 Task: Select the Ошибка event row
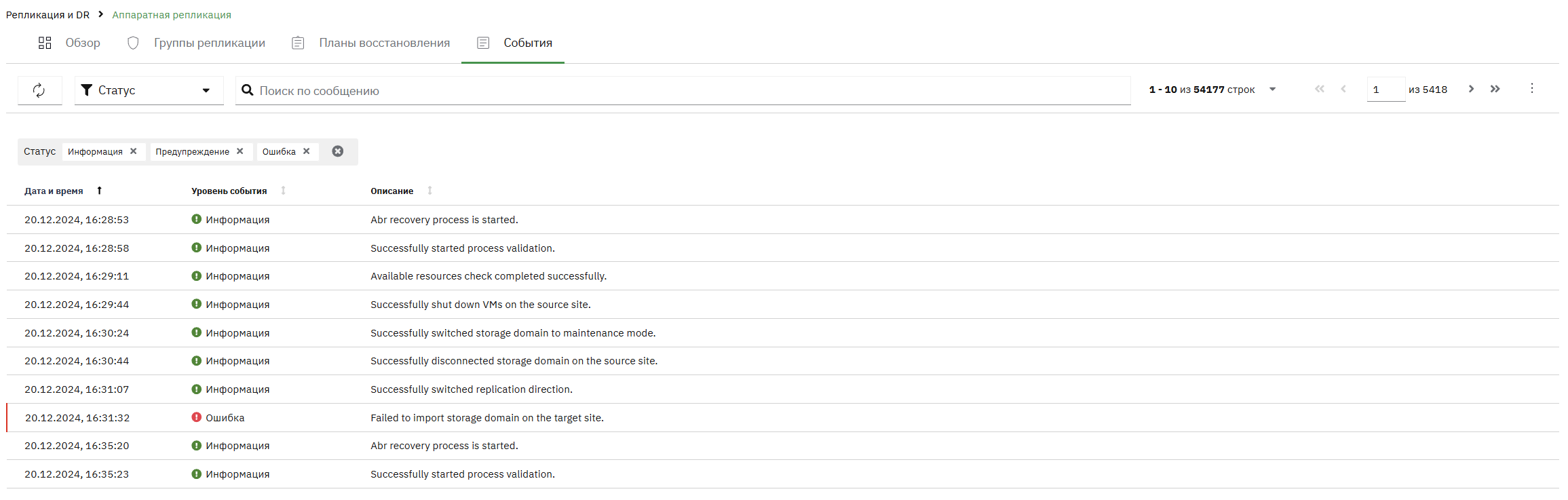pyautogui.click(x=783, y=418)
